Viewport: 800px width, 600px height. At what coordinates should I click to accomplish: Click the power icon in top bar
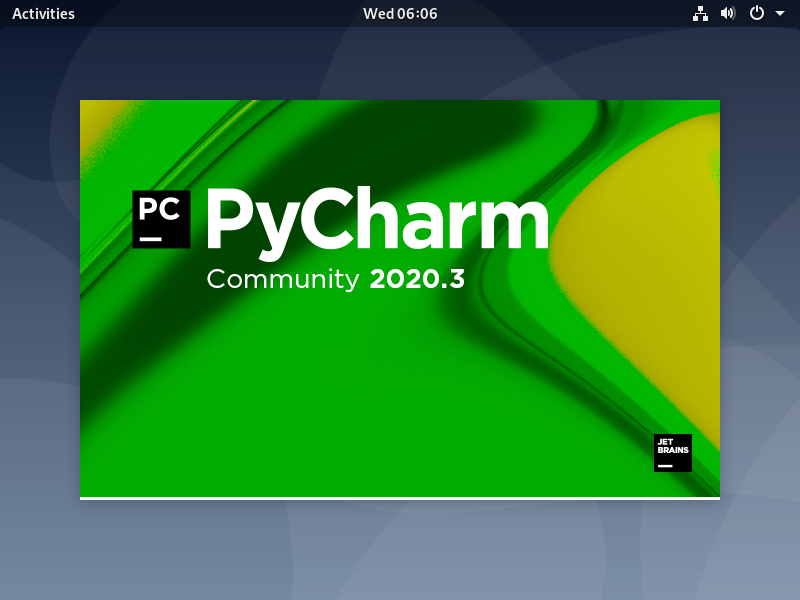coord(757,13)
